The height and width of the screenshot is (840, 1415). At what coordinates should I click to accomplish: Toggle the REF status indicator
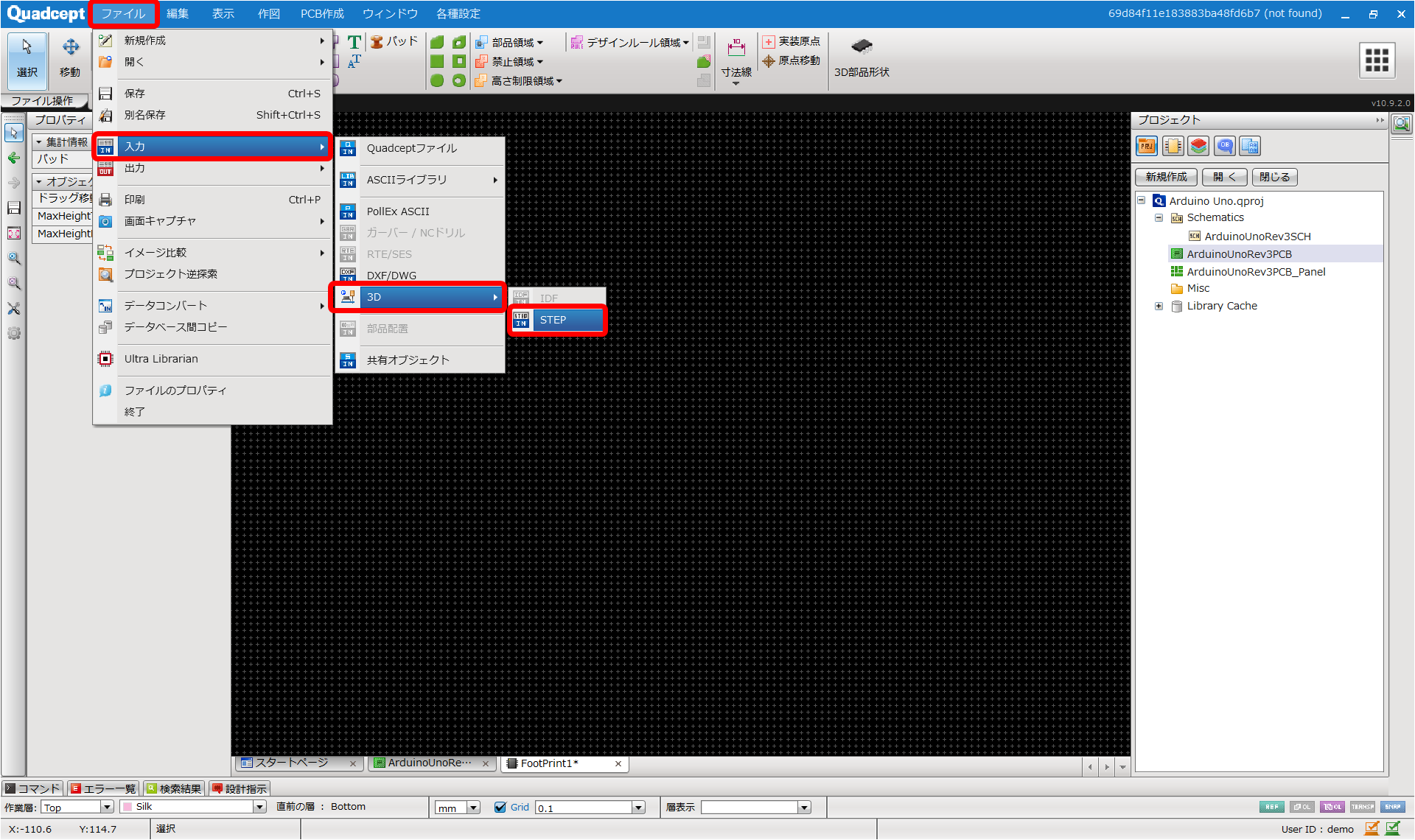pos(1271,807)
